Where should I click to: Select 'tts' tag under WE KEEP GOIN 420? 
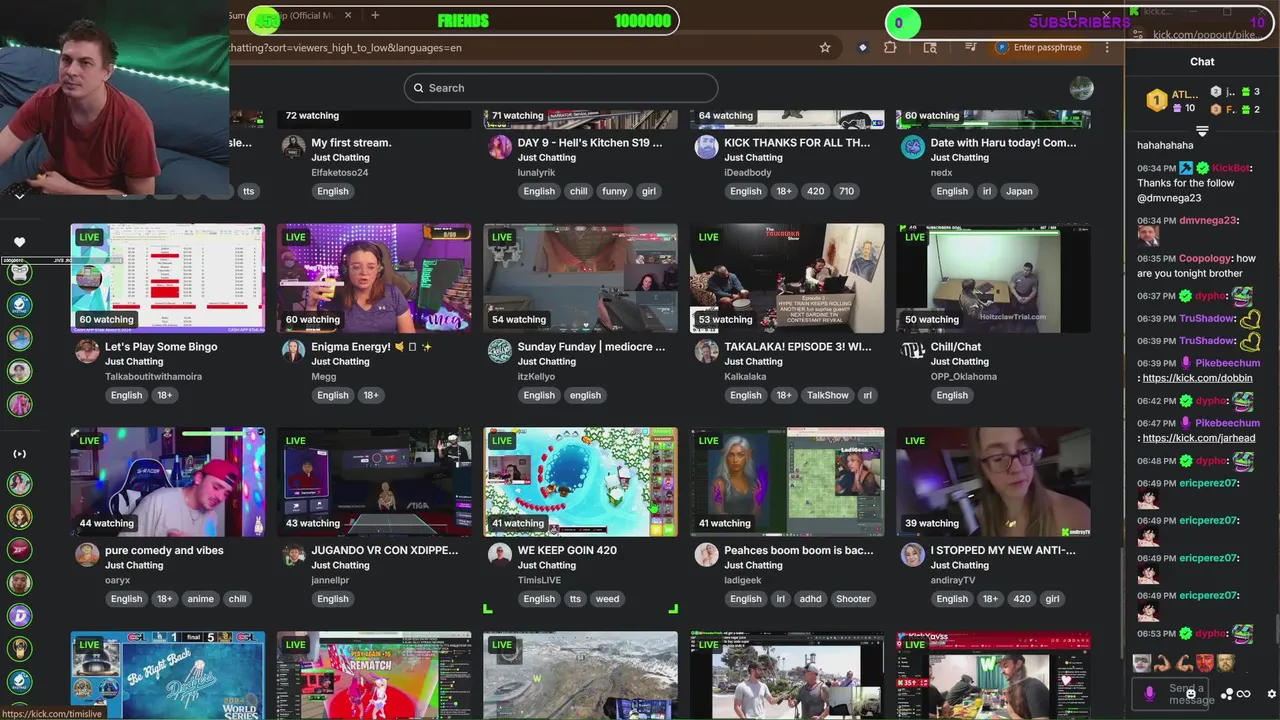coord(575,599)
